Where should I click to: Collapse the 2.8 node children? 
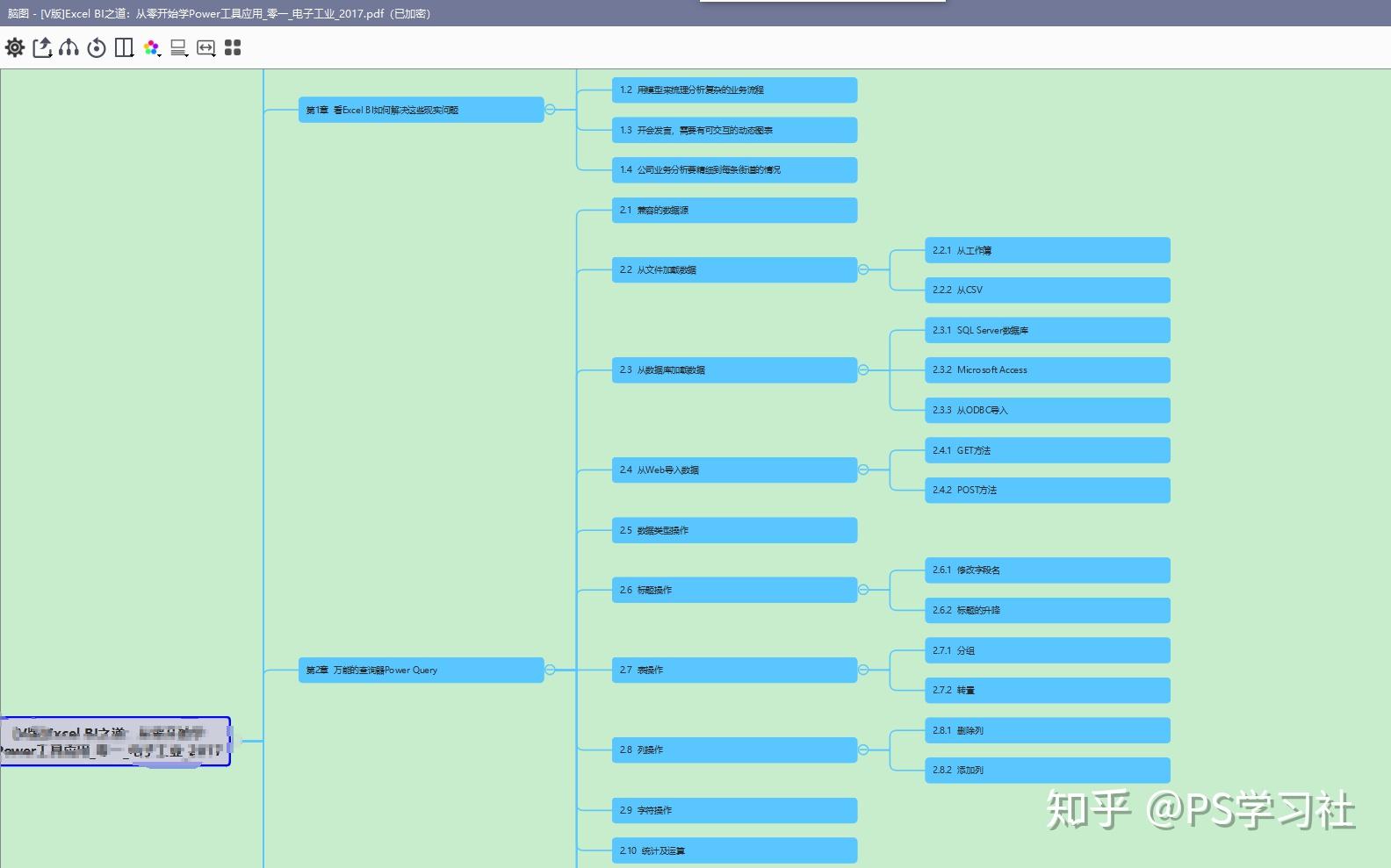coord(863,750)
